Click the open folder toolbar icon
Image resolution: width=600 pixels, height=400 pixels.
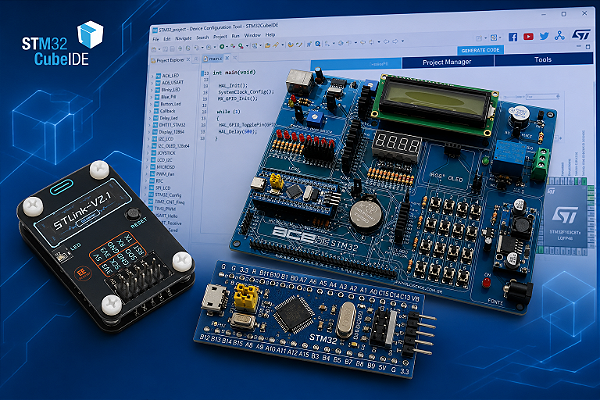(267, 46)
